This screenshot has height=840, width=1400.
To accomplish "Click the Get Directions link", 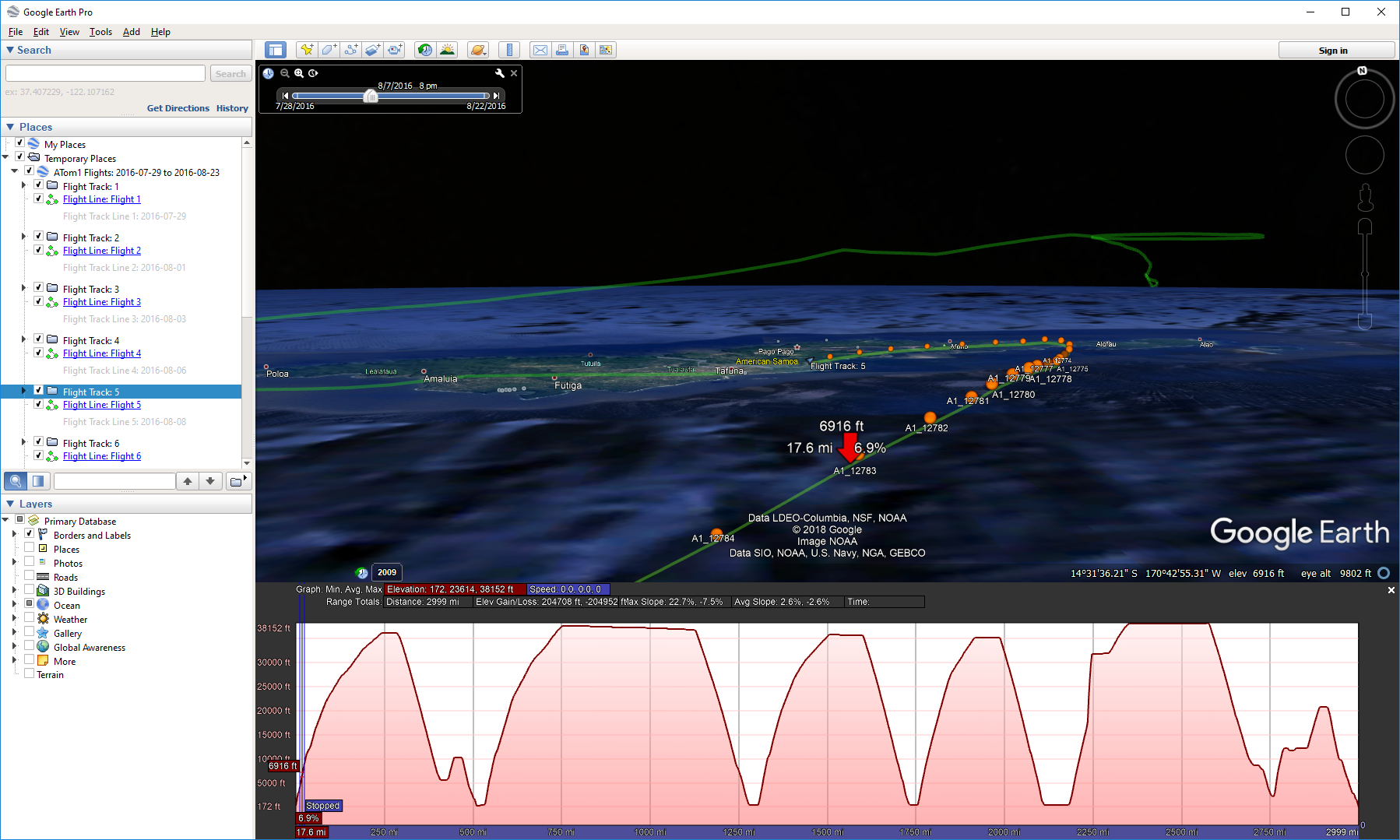I will click(x=178, y=108).
